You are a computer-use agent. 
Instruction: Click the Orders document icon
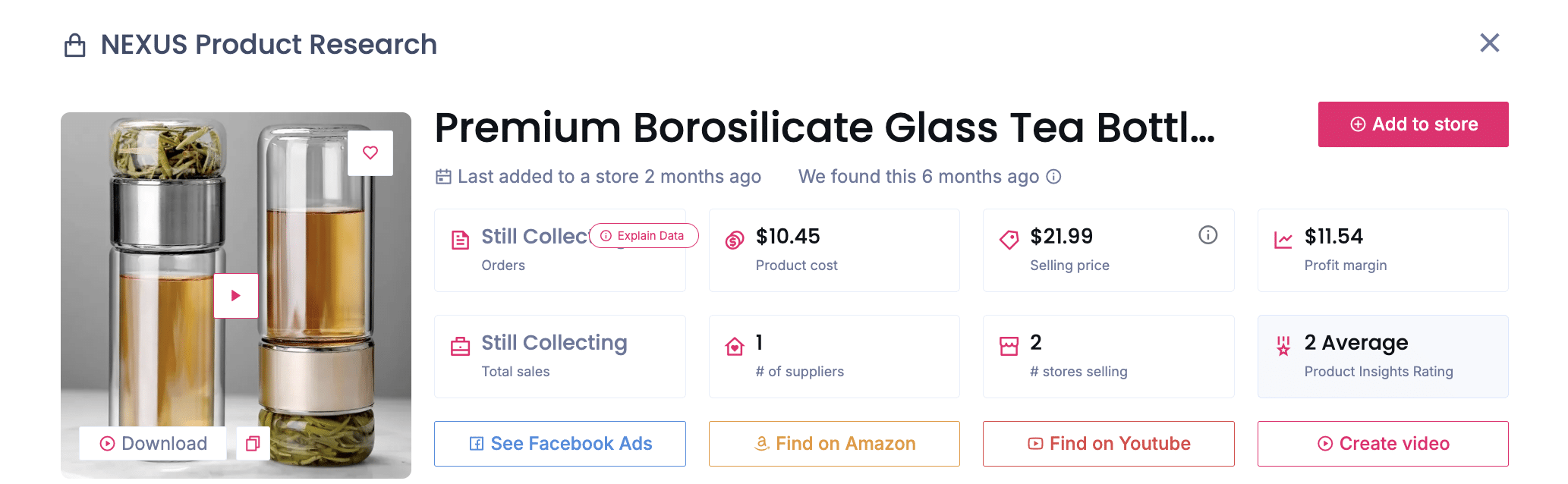pos(460,240)
